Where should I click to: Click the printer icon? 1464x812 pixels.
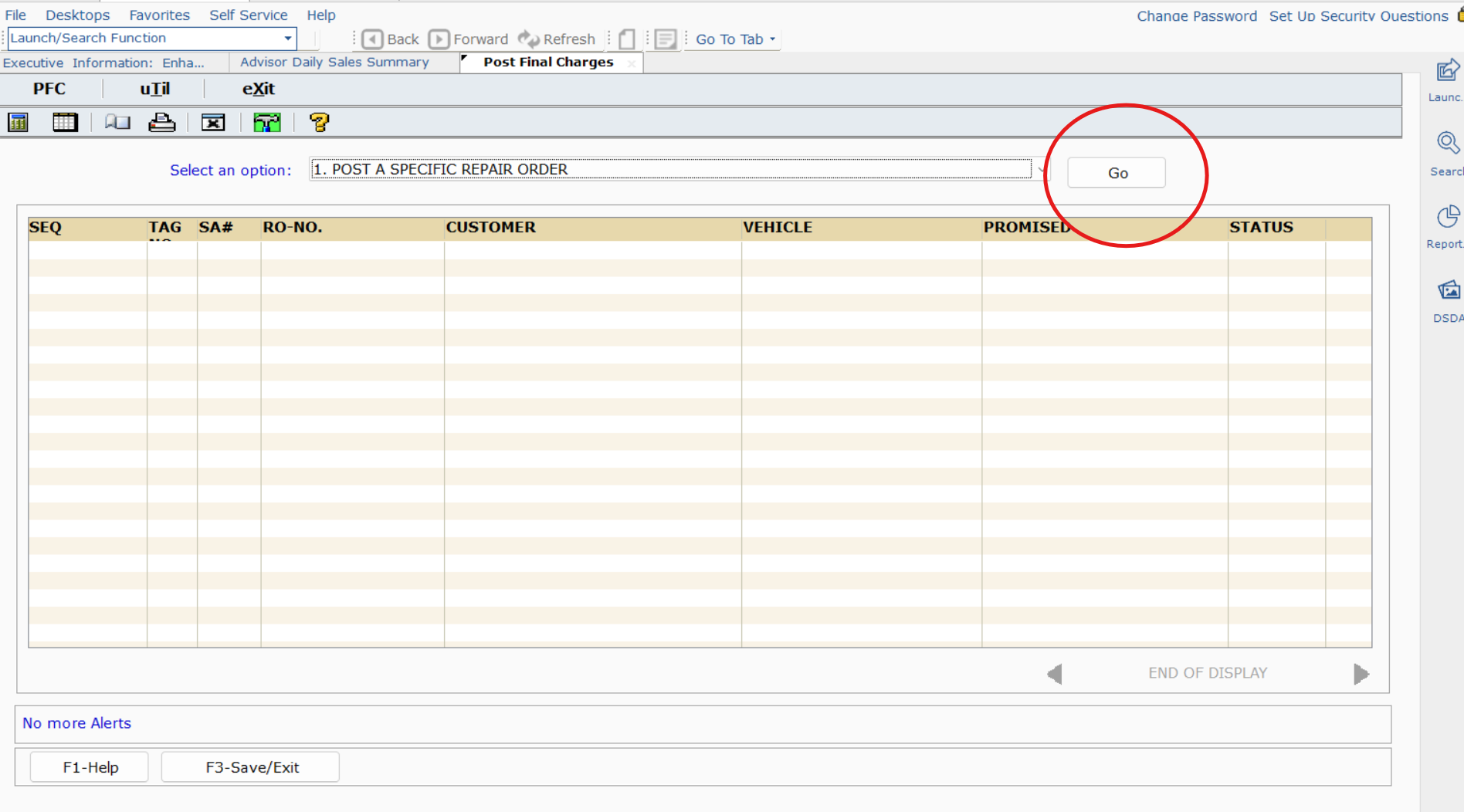[162, 122]
